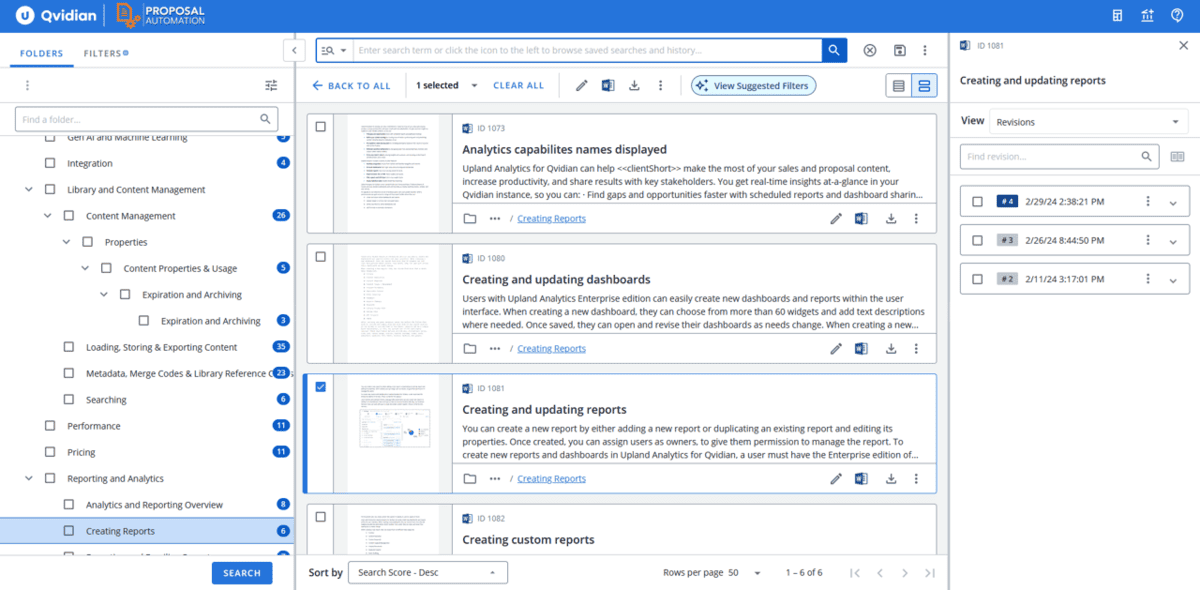Open ID 1081 in Word via toolbar icon
The image size is (1200, 590).
(608, 85)
